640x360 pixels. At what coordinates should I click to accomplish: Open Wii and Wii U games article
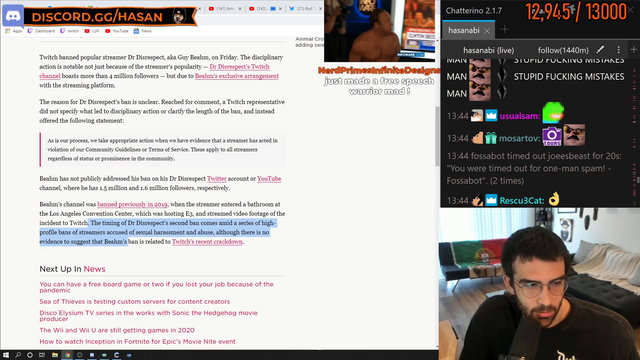pos(117,330)
